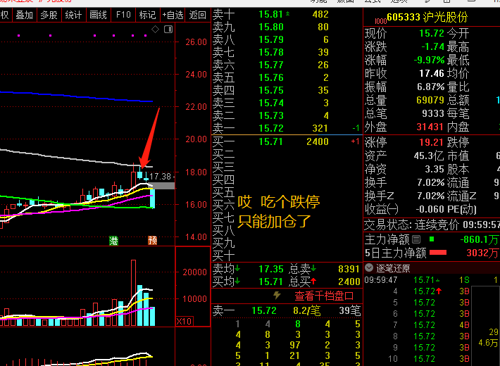The image size is (500, 366).
Task: Click the 8.2/笔 average in 卖一 queue
Action: (x=307, y=311)
